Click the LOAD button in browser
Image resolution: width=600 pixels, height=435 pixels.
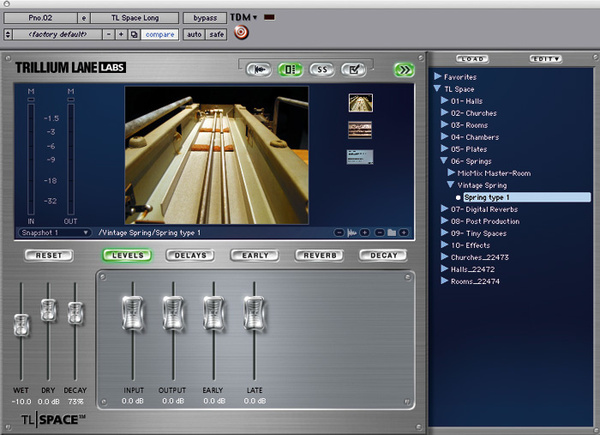pyautogui.click(x=473, y=59)
